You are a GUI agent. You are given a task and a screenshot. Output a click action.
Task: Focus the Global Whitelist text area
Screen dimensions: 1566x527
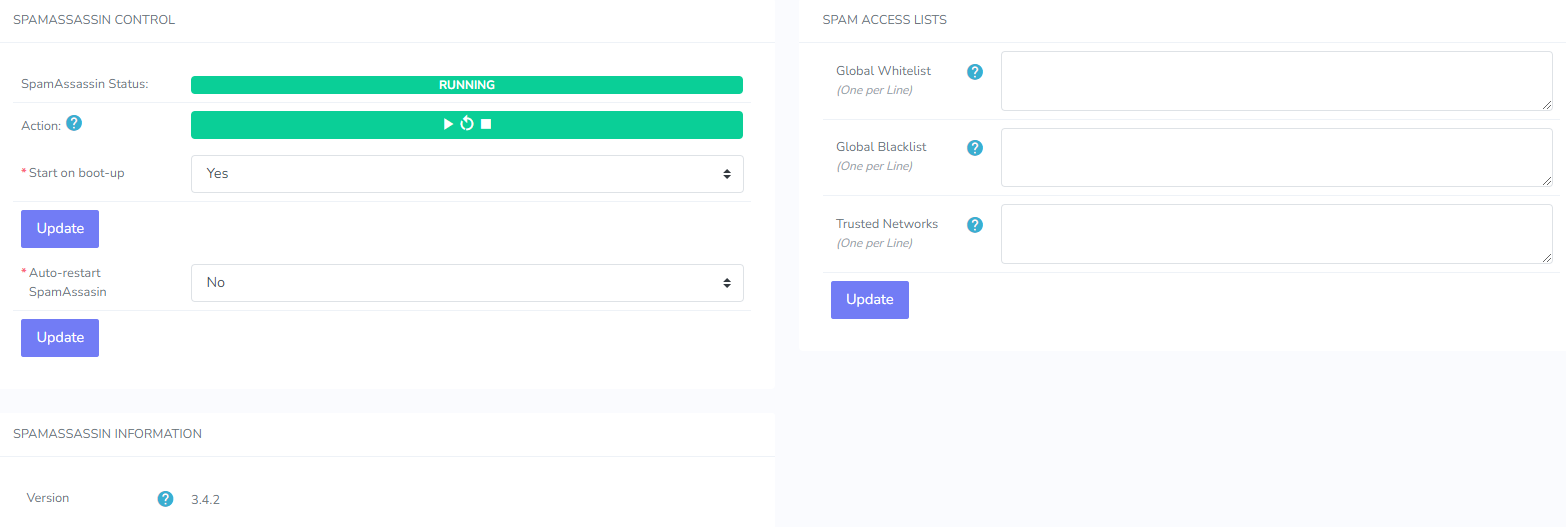[1277, 81]
